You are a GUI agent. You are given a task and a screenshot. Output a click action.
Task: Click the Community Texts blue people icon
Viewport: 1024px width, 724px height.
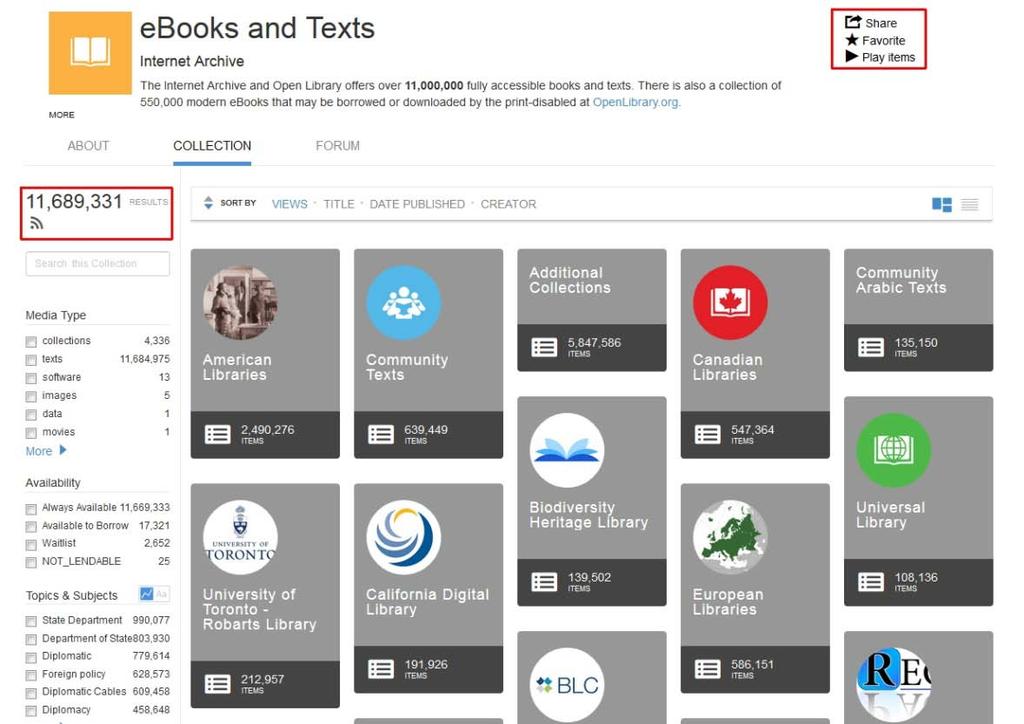(404, 302)
